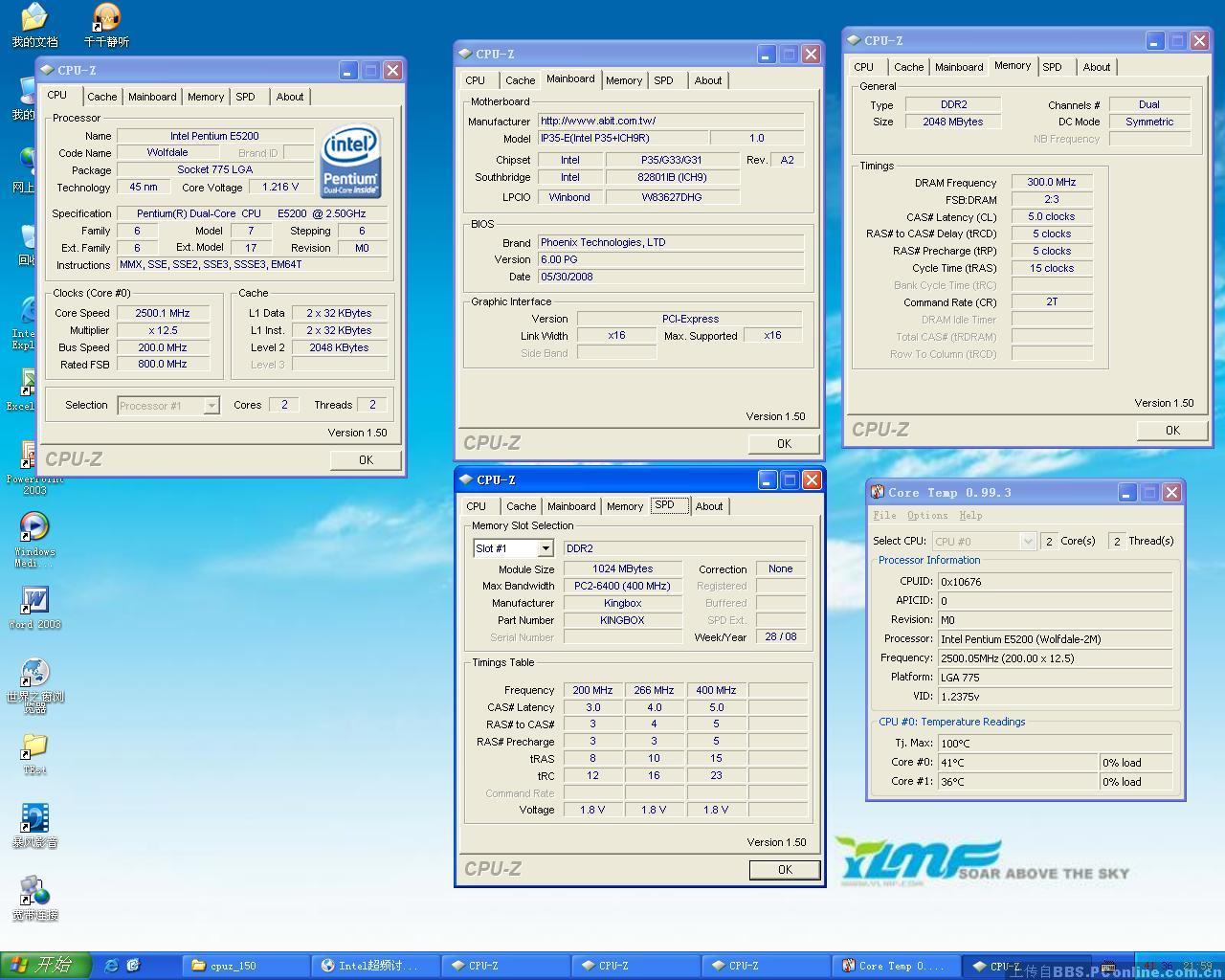Select the About tab in the SPD window

pyautogui.click(x=708, y=506)
